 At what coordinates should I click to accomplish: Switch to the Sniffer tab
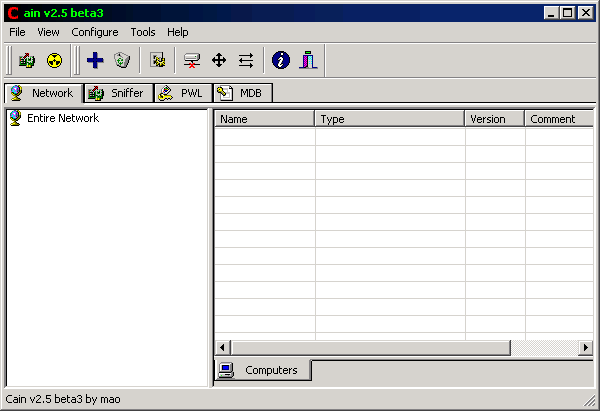click(118, 93)
